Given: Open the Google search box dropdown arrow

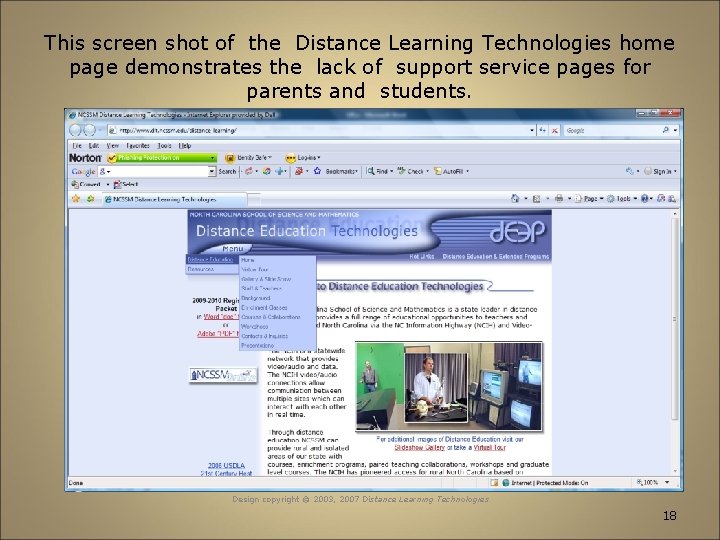Looking at the screenshot, I should [x=212, y=171].
